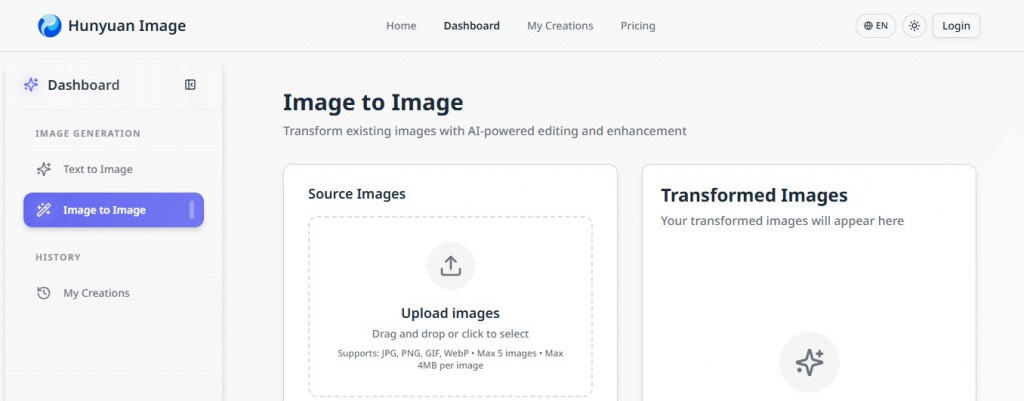
Task: Open the EN language dropdown
Action: pyautogui.click(x=876, y=26)
